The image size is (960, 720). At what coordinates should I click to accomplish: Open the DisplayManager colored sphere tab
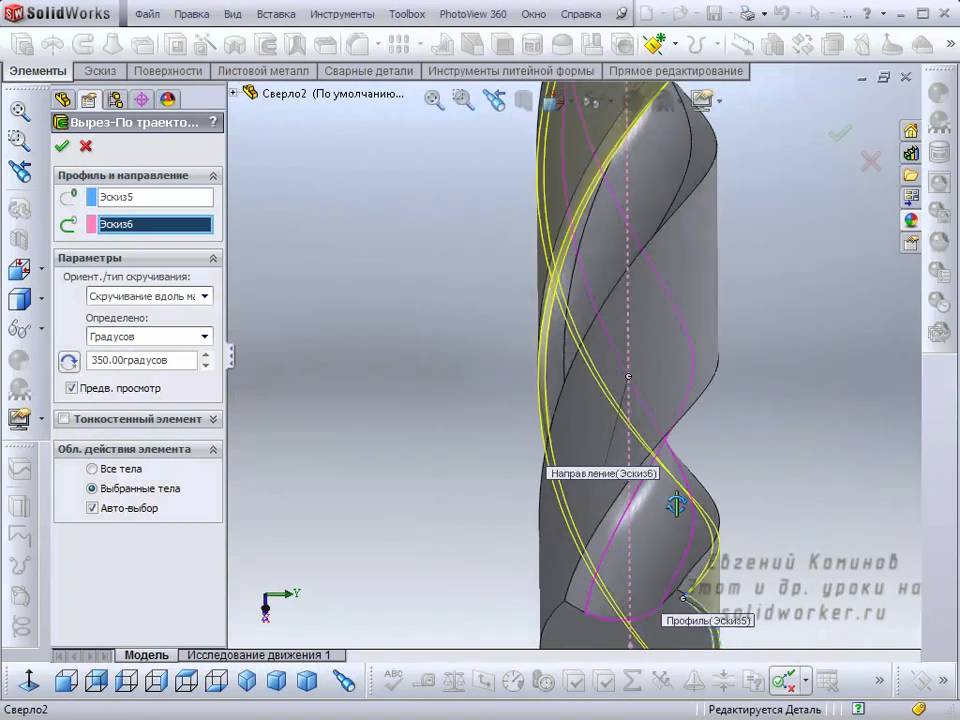168,99
